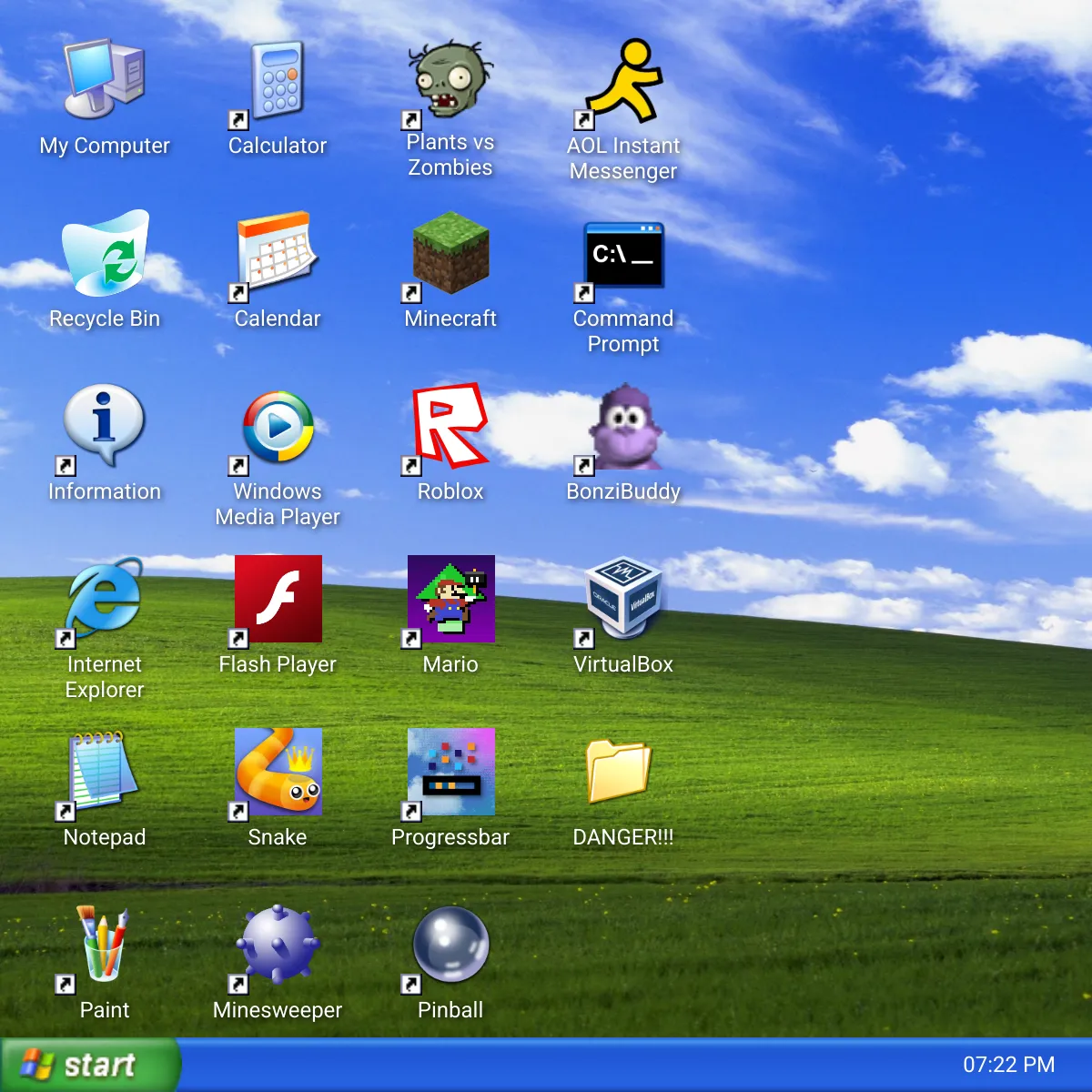Select the Calendar desktop shortcut

tap(278, 253)
